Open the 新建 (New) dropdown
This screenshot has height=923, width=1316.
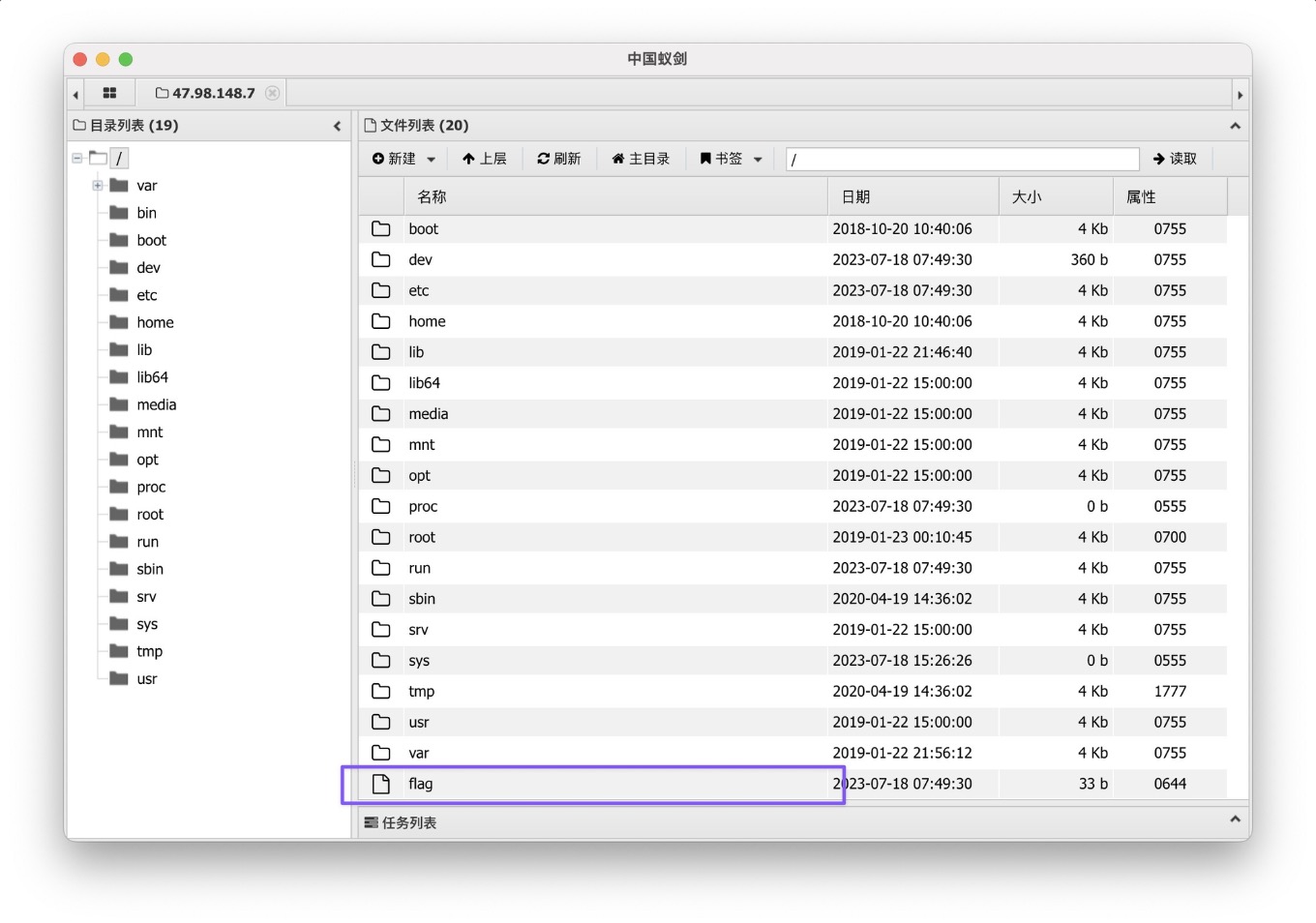[x=404, y=159]
